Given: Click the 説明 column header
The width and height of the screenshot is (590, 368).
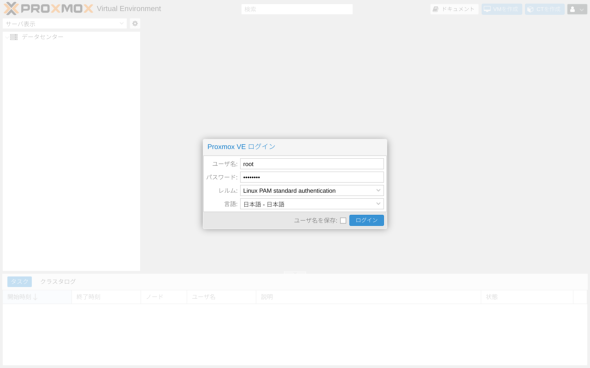Looking at the screenshot, I should coord(368,297).
